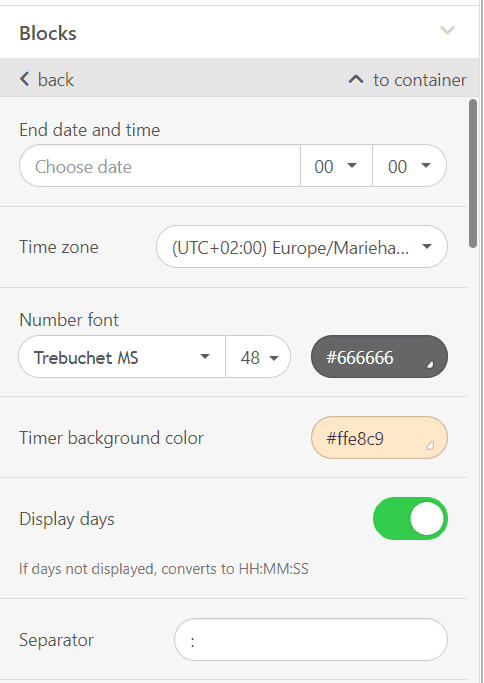Open the font size 48 dropdown
This screenshot has width=484, height=683.
click(258, 357)
